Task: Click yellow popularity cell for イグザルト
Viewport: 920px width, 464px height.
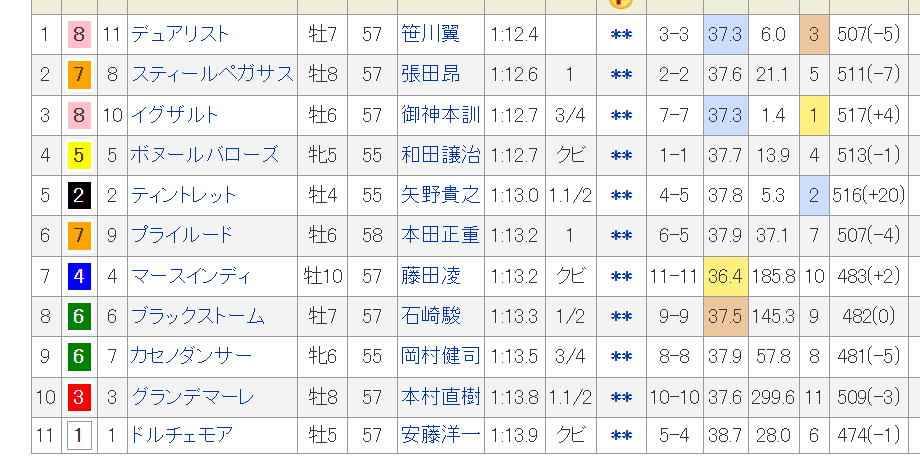Action: 814,115
